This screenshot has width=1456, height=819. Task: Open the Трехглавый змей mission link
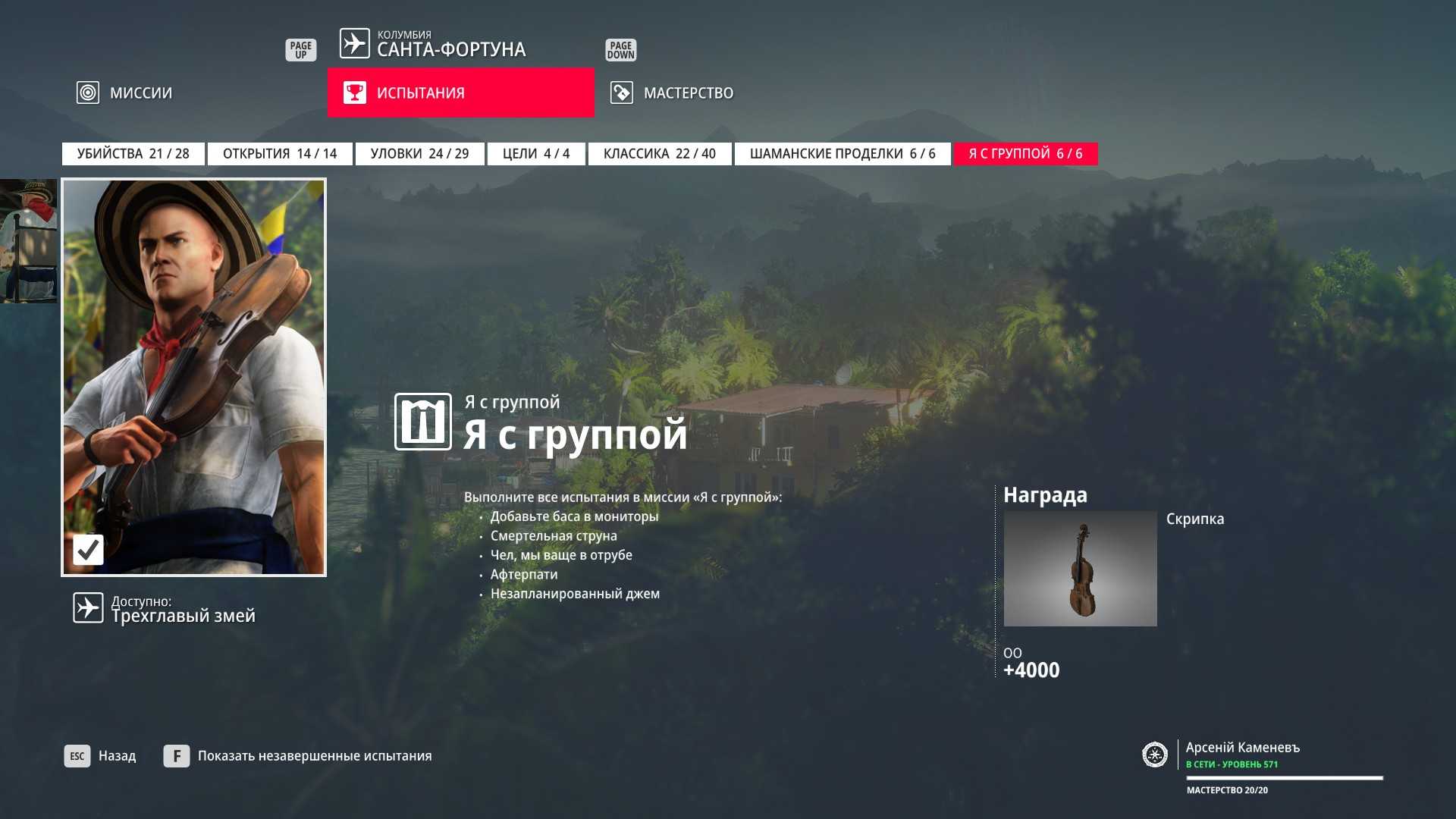(183, 616)
